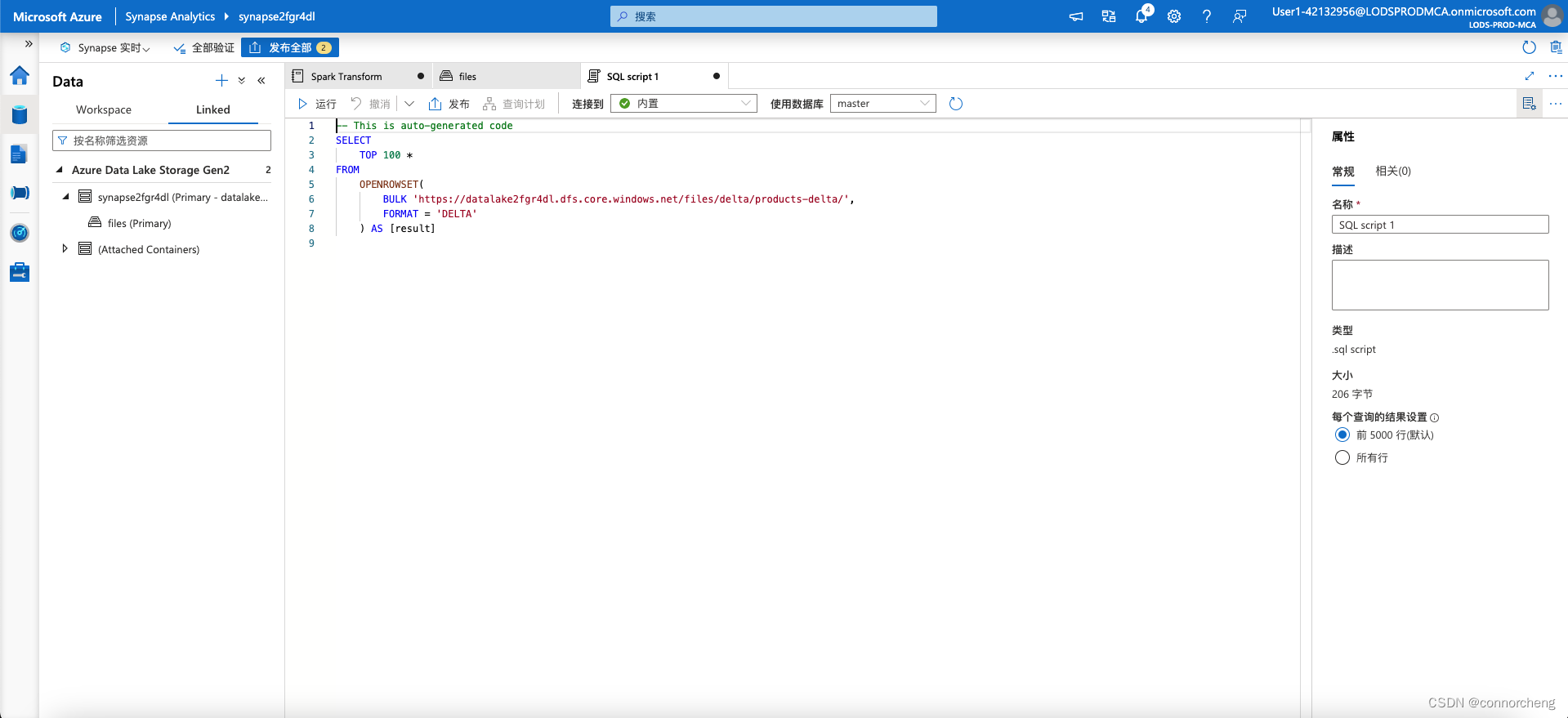
Task: Open the Home hub icon
Action: [x=20, y=76]
